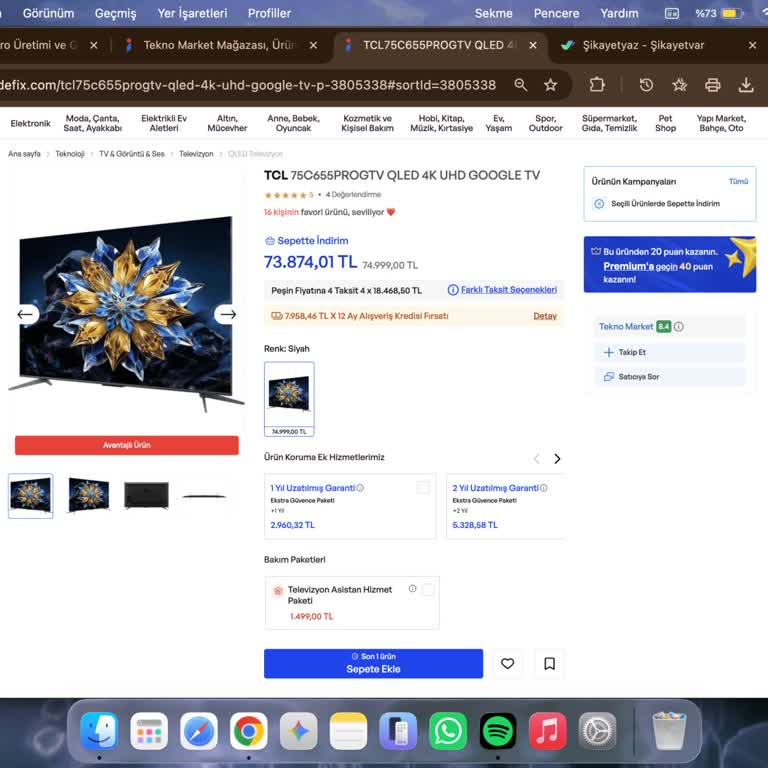Bookmark this page with the star icon
768x768 pixels.
pyautogui.click(x=551, y=85)
